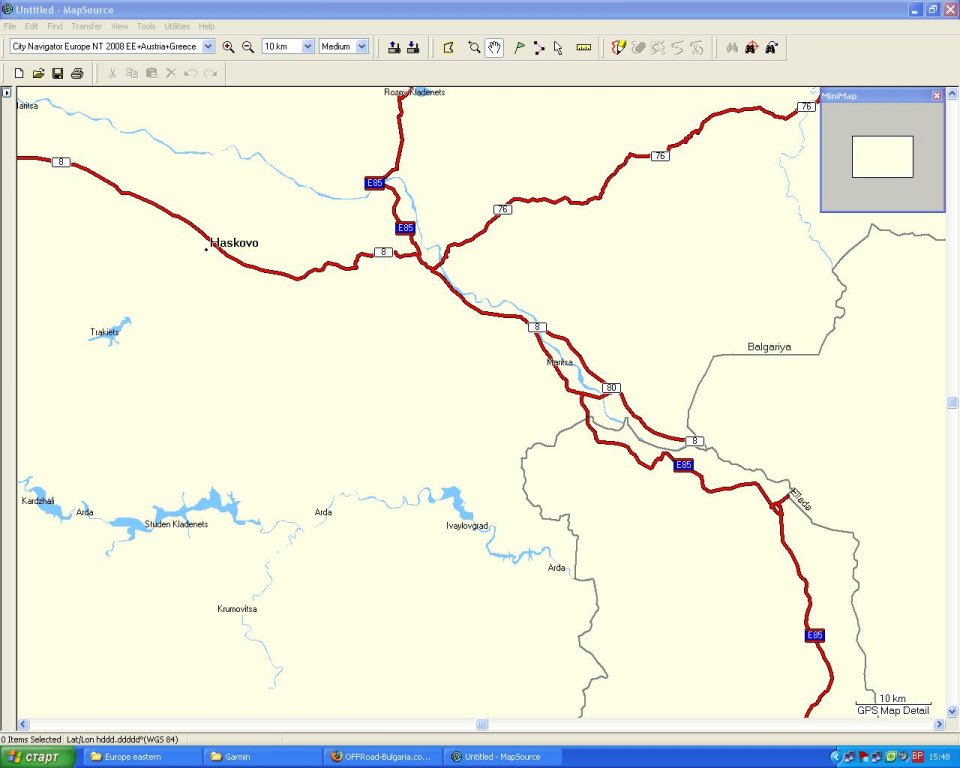Click the Paste clipboard icon
Viewport: 960px width, 768px height.
pyautogui.click(x=151, y=73)
